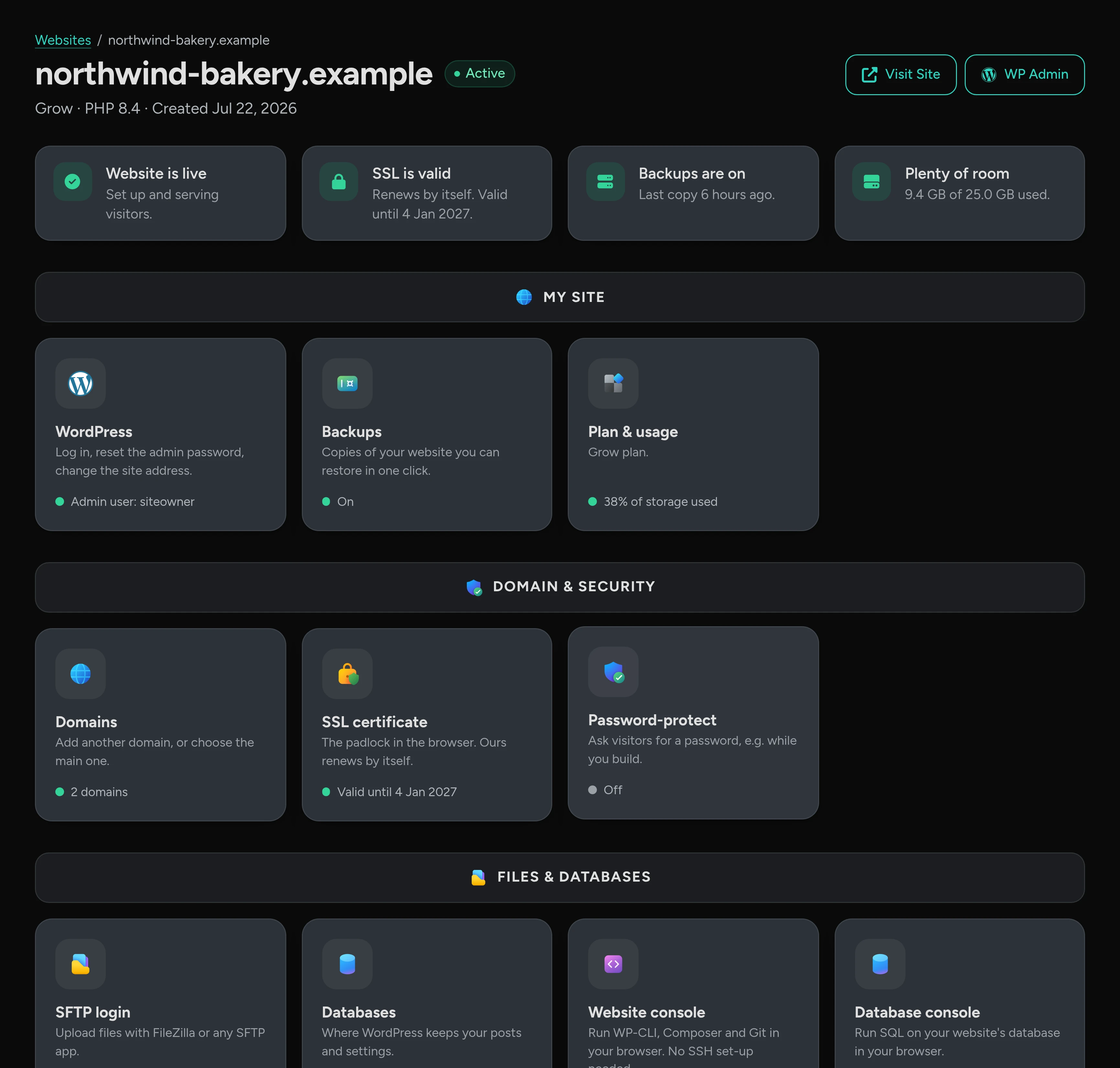Image resolution: width=1120 pixels, height=1068 pixels.
Task: Click the shield icon in Domain & Security header
Action: tap(474, 587)
